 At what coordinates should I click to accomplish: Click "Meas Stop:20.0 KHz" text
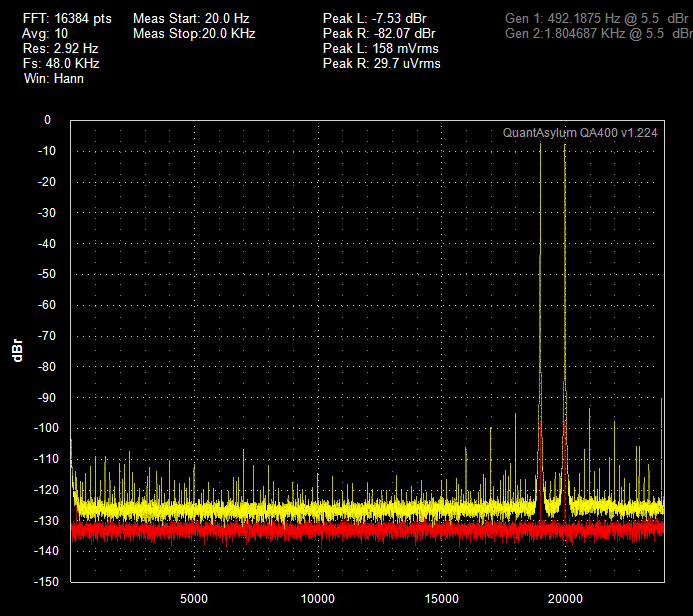[x=194, y=34]
